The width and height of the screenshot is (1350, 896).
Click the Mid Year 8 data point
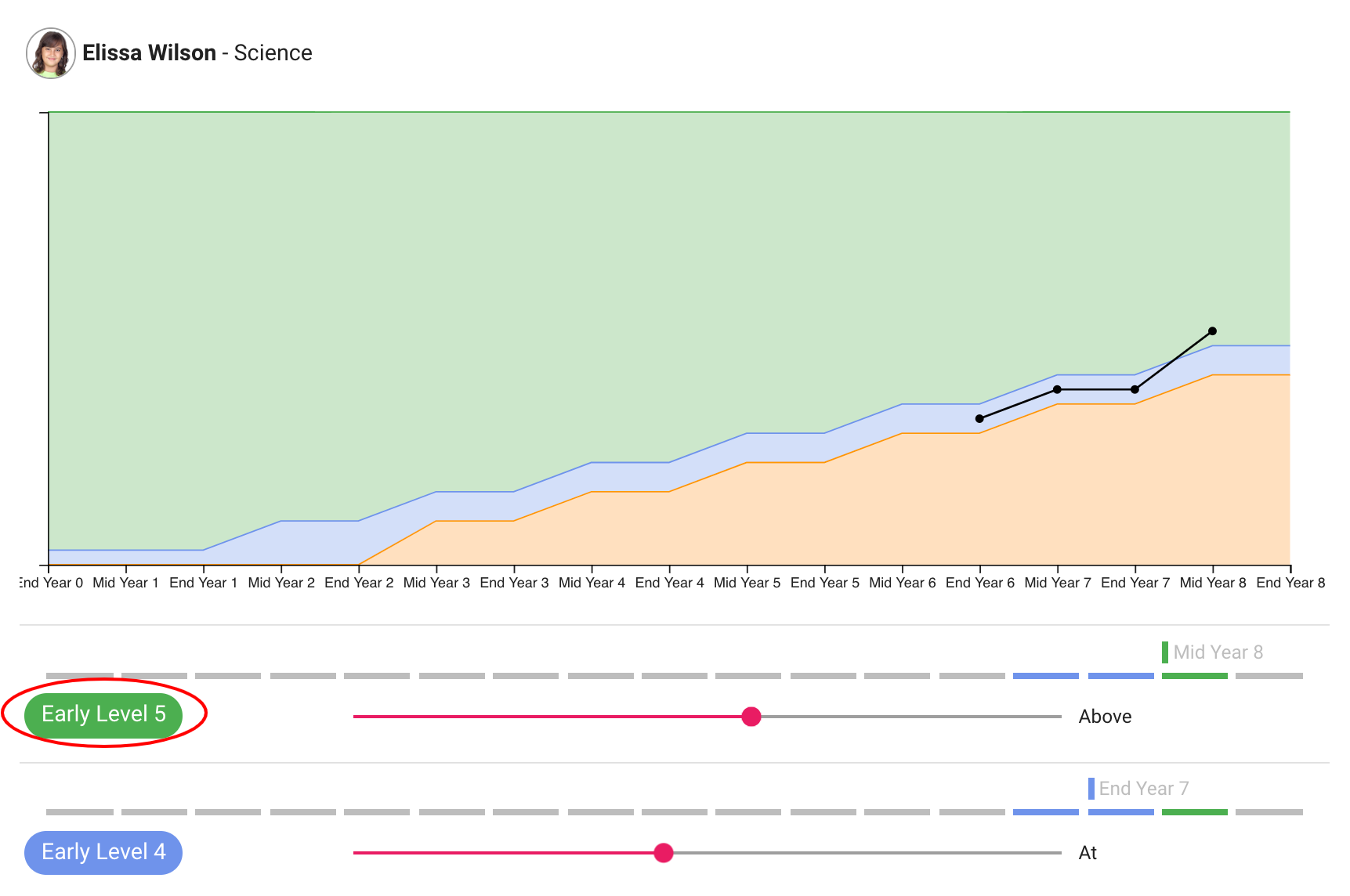tap(1212, 331)
